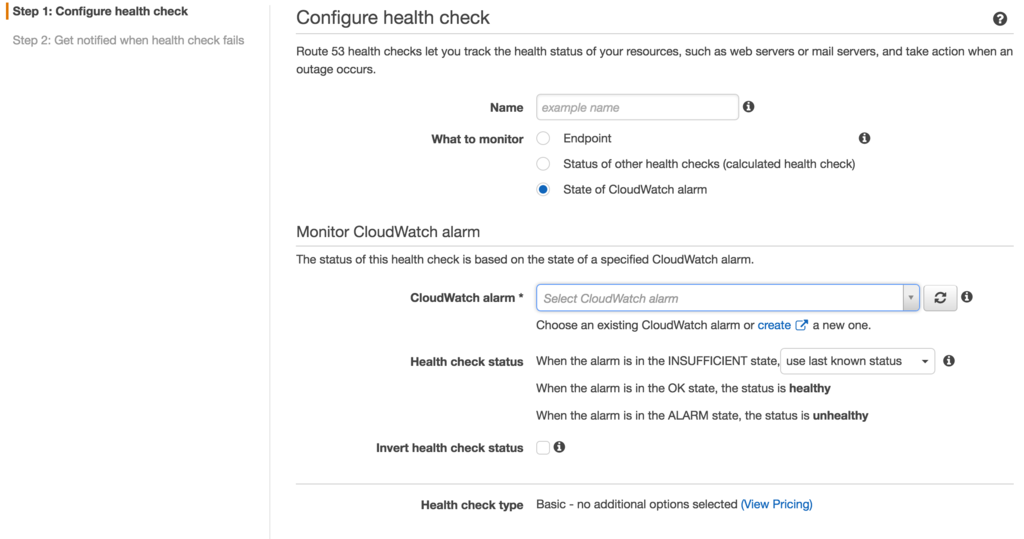1024x539 pixels.
Task: Select Status of other health checks option
Action: (543, 164)
